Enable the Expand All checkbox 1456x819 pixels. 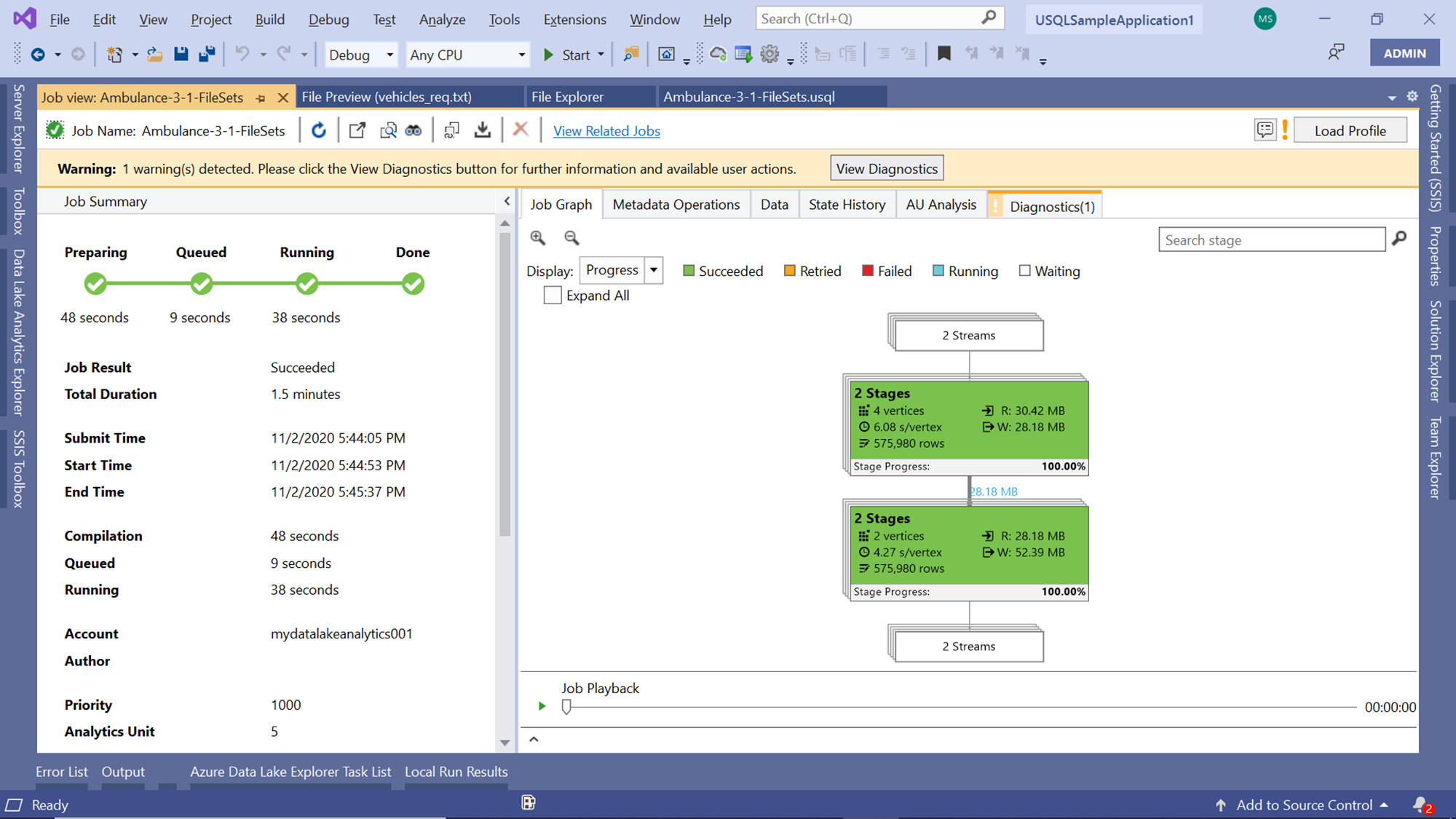point(553,296)
